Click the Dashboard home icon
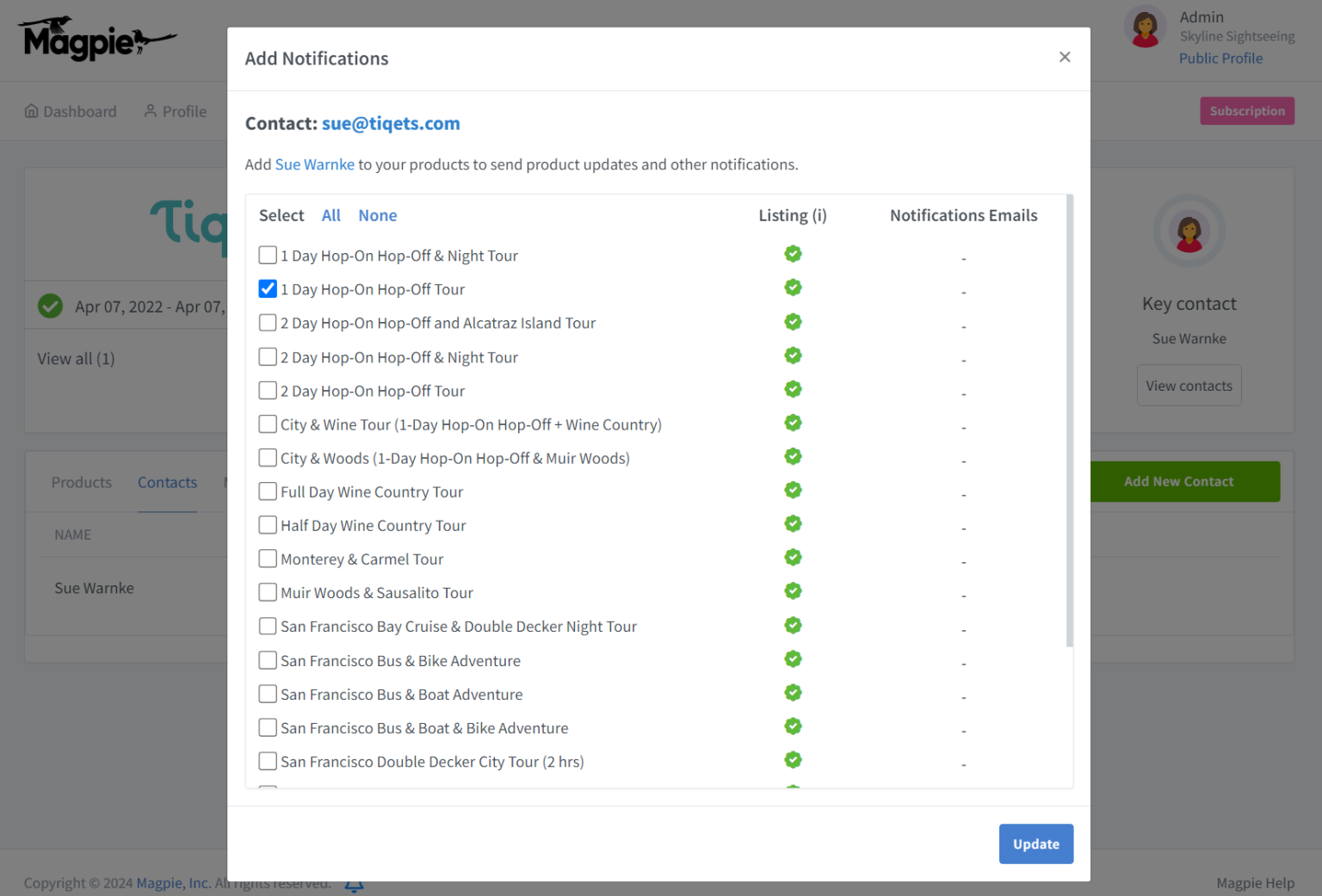This screenshot has width=1322, height=896. point(32,111)
